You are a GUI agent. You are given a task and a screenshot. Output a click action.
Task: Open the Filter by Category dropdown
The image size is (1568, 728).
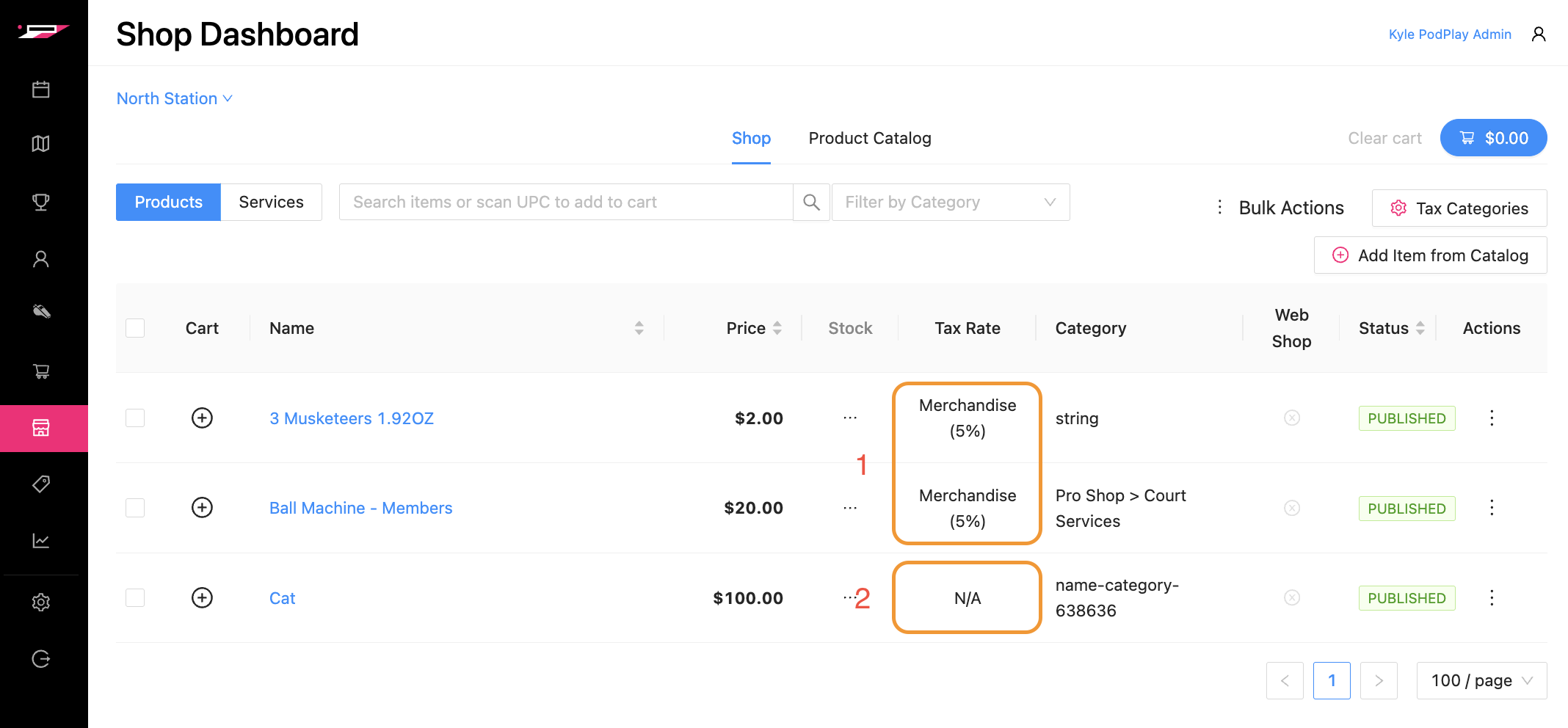click(950, 203)
